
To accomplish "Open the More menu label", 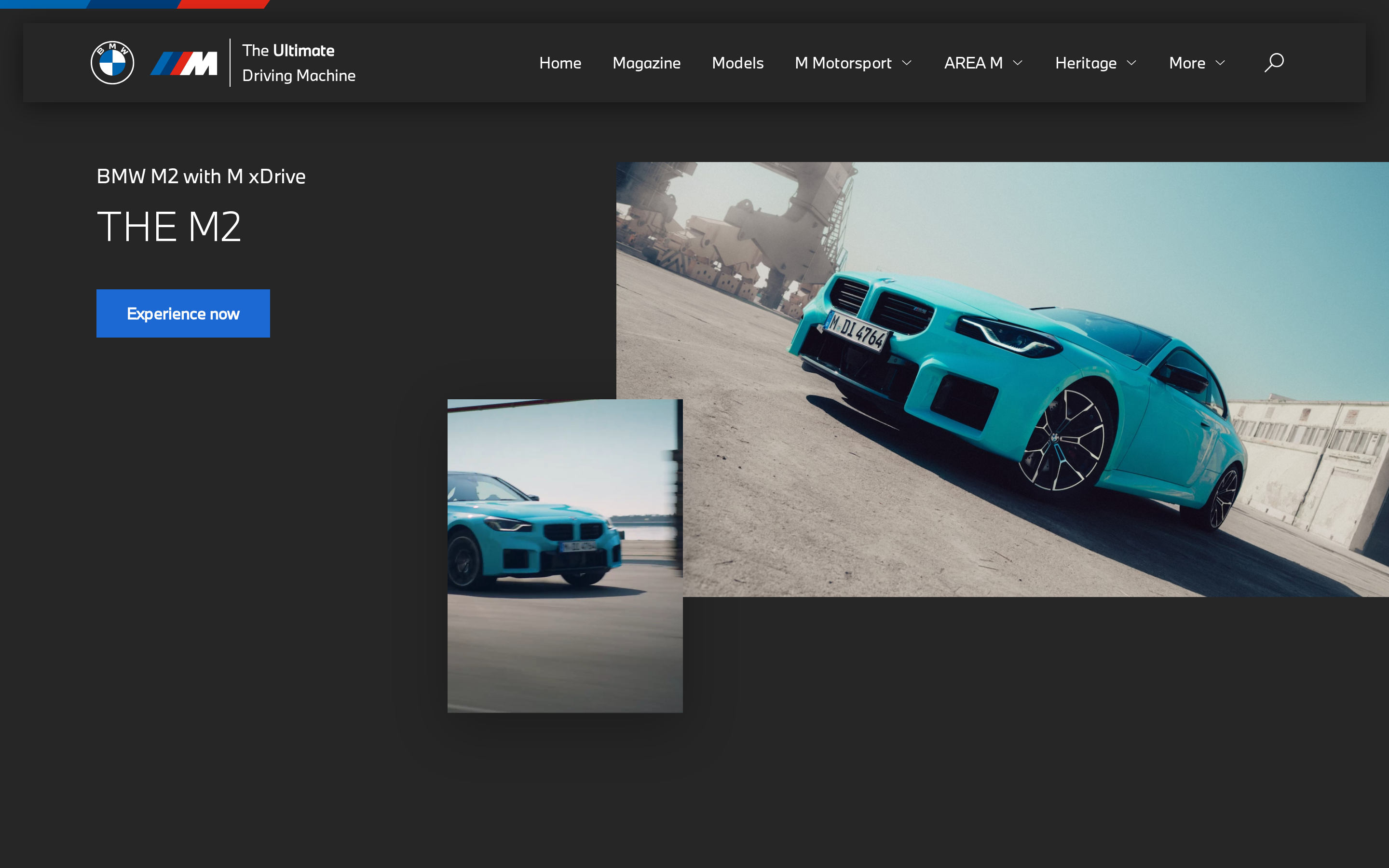I will point(1187,63).
